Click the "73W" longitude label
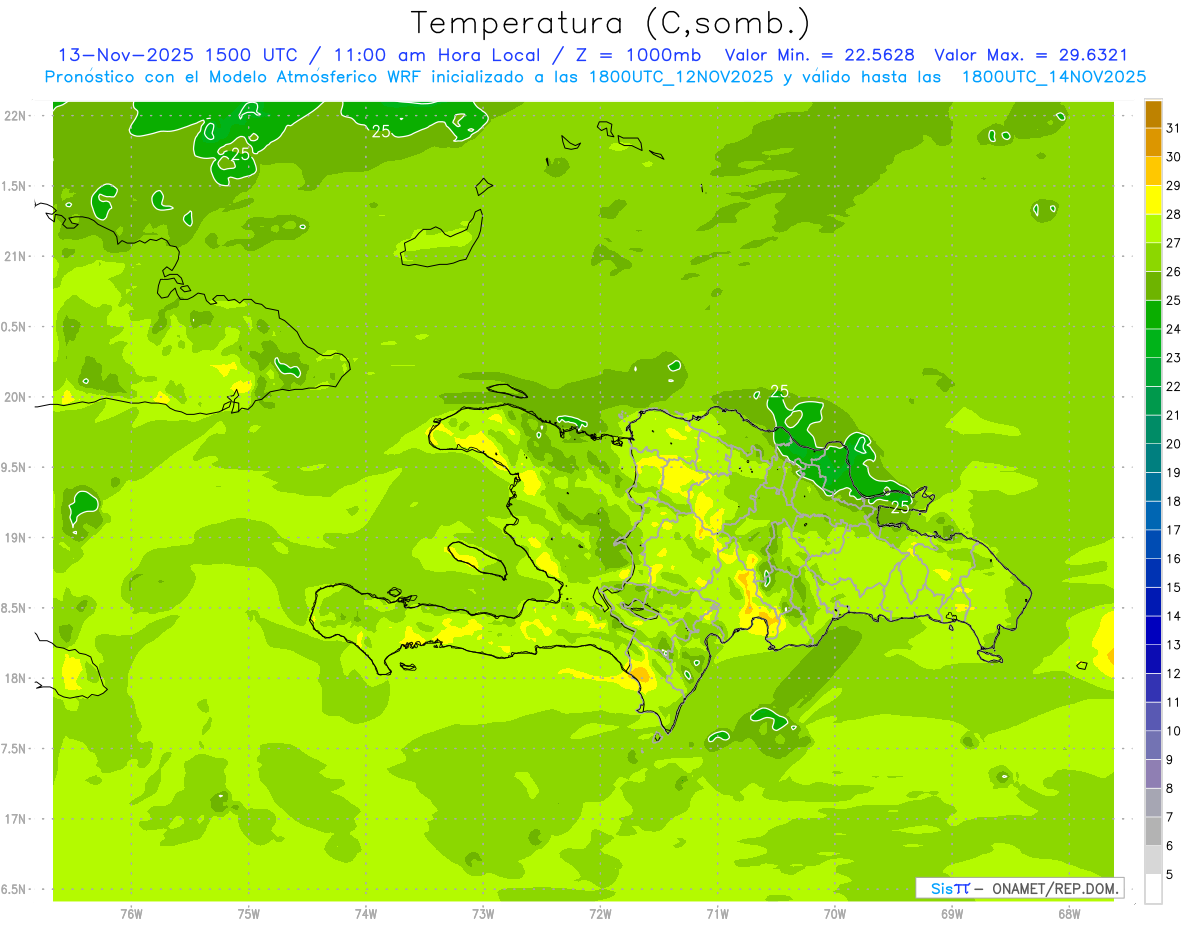Viewport: 1200px width, 927px height. (x=483, y=913)
